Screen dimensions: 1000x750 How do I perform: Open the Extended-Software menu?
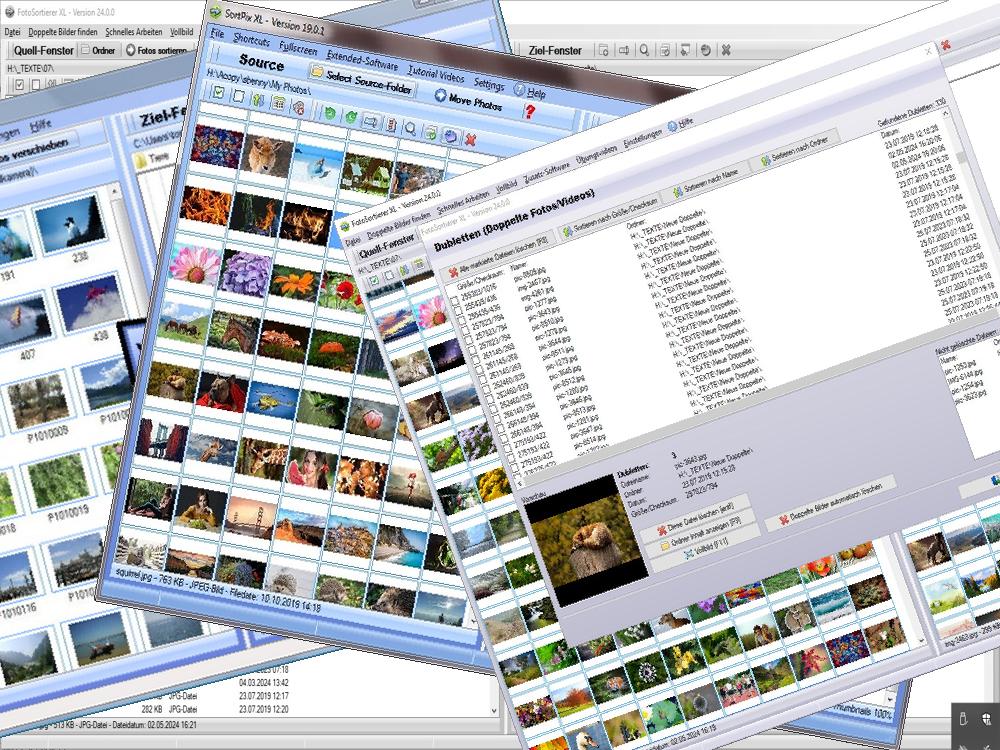pos(362,66)
